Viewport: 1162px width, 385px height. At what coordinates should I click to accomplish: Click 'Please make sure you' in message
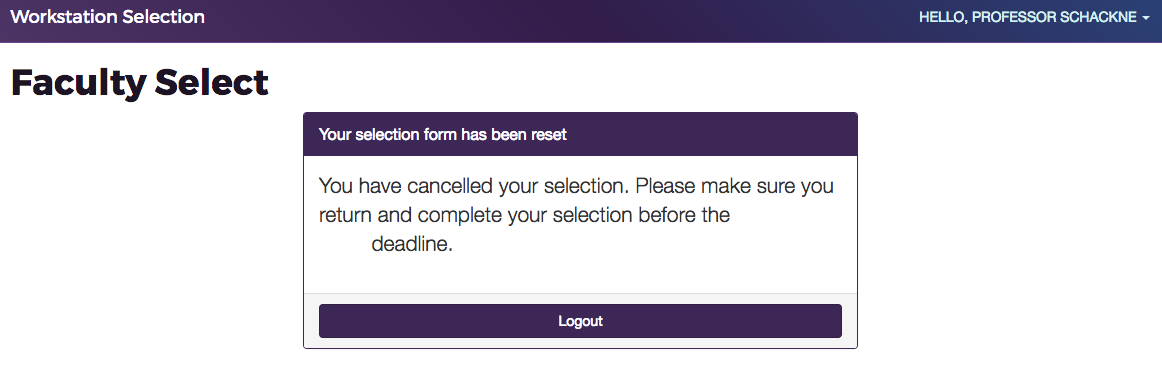734,186
